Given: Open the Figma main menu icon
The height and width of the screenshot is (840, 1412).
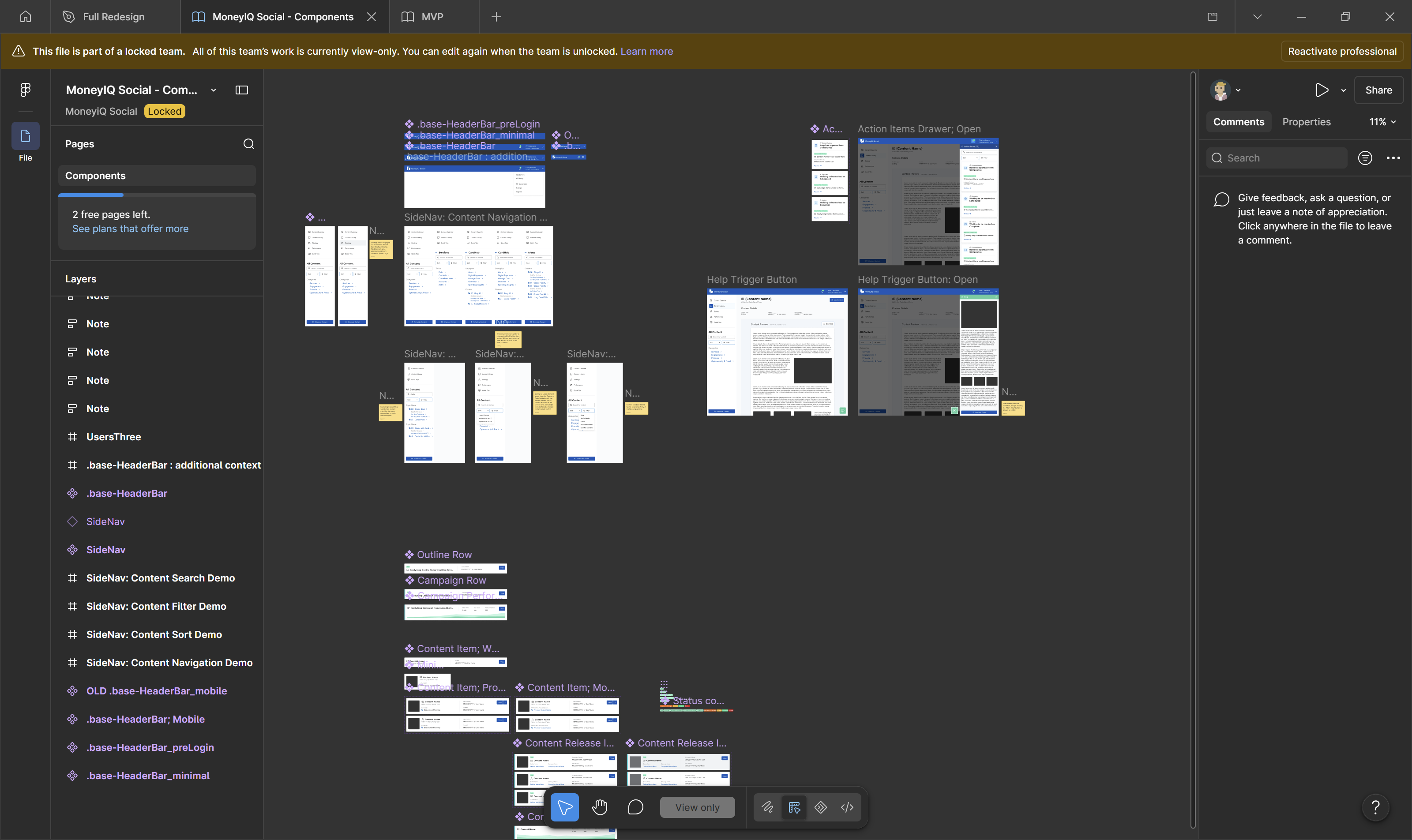Looking at the screenshot, I should click(25, 90).
